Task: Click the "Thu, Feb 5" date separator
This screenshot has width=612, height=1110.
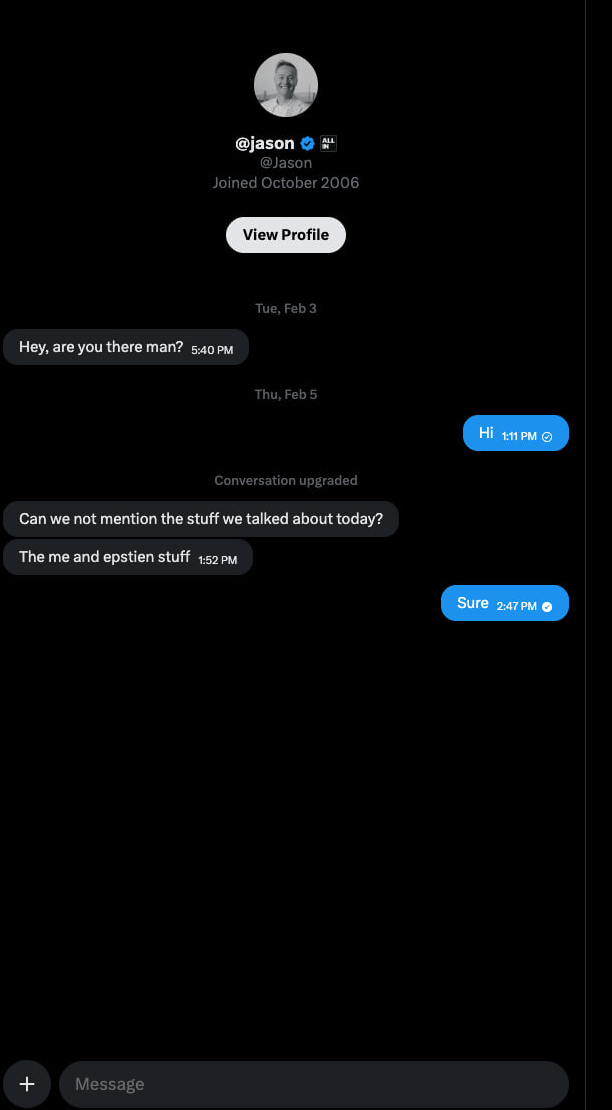Action: click(x=286, y=394)
